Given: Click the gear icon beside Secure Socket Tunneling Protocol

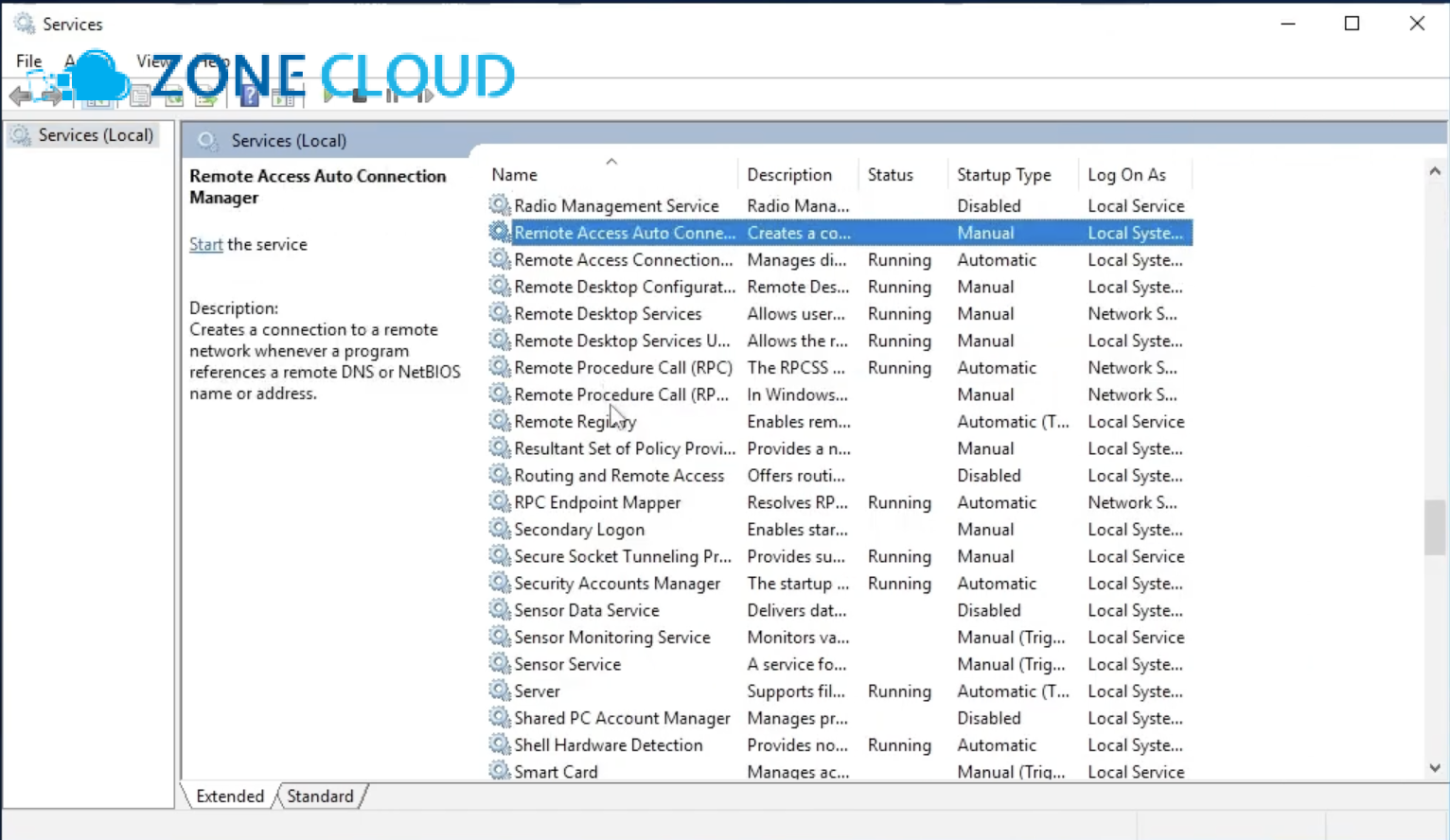Looking at the screenshot, I should tap(499, 555).
